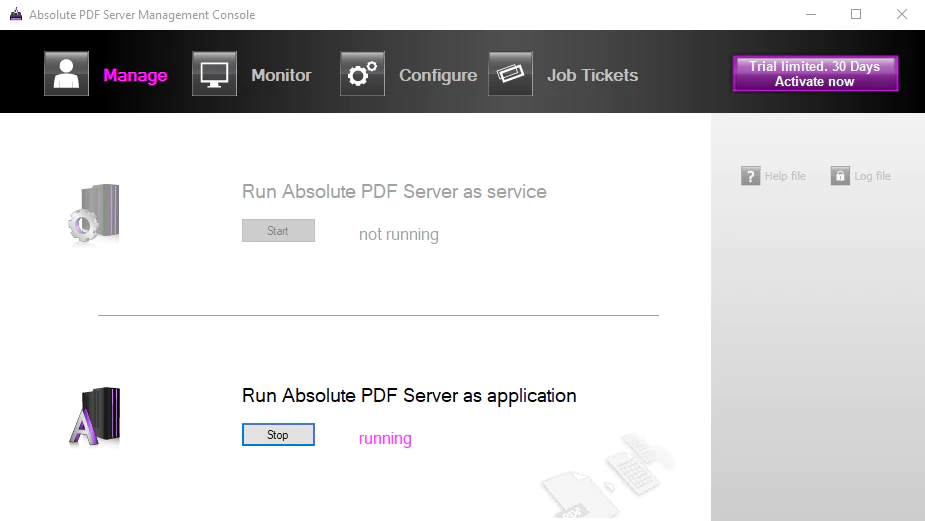The width and height of the screenshot is (925, 521).
Task: Click the magenta 'running' status text
Action: (385, 438)
